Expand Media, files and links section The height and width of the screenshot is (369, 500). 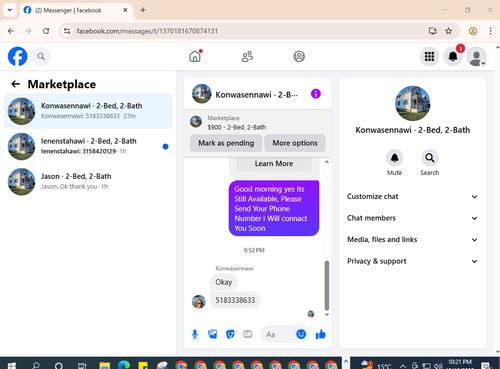click(x=412, y=239)
